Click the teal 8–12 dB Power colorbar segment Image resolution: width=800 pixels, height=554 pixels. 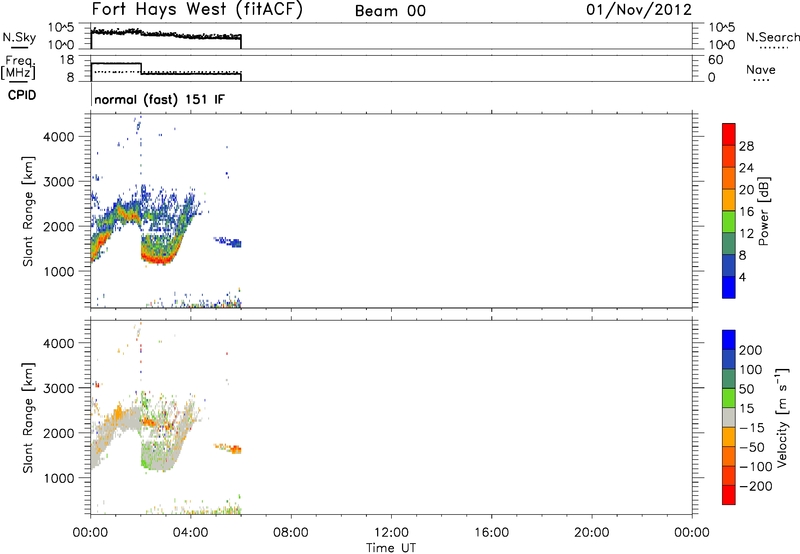(x=729, y=243)
